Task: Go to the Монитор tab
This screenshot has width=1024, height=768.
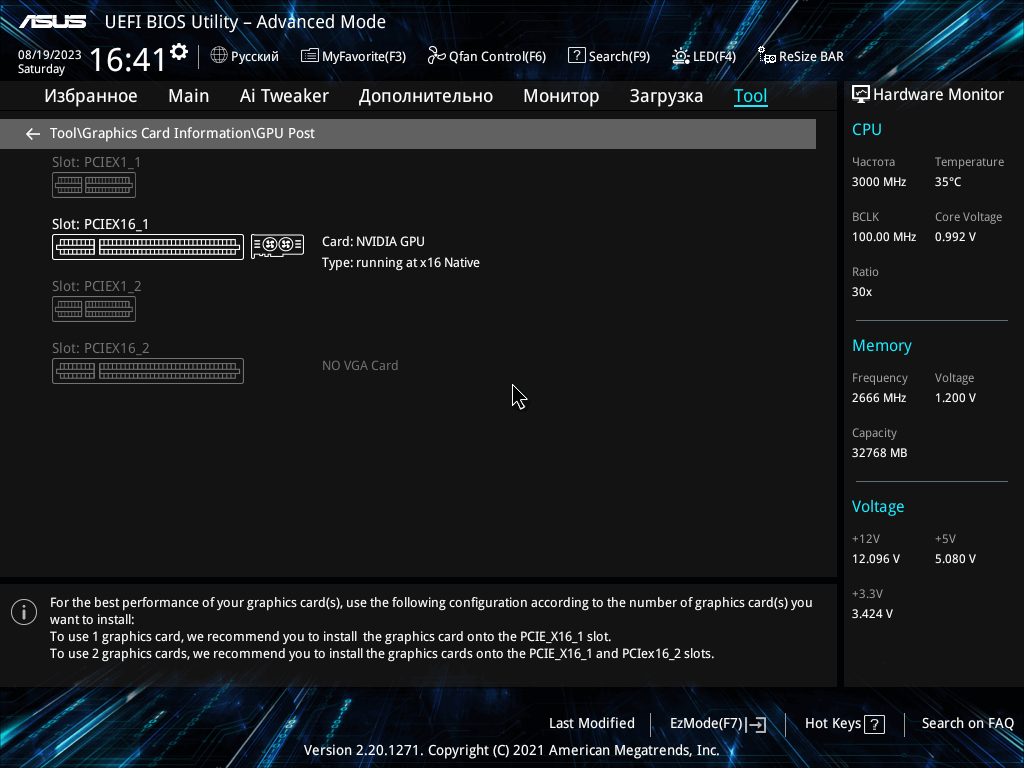Action: pos(561,96)
